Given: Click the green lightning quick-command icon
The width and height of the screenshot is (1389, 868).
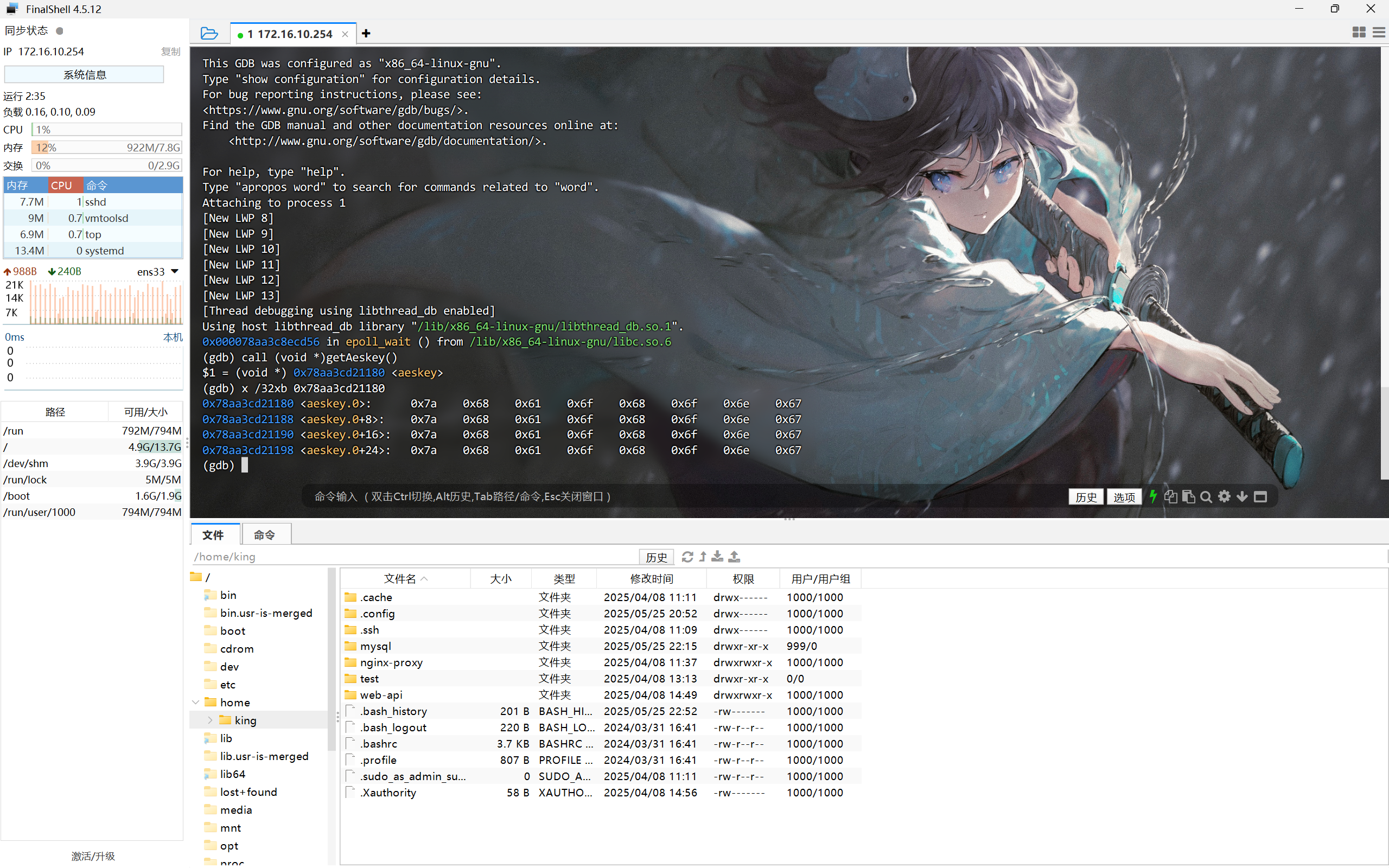Looking at the screenshot, I should [x=1152, y=496].
